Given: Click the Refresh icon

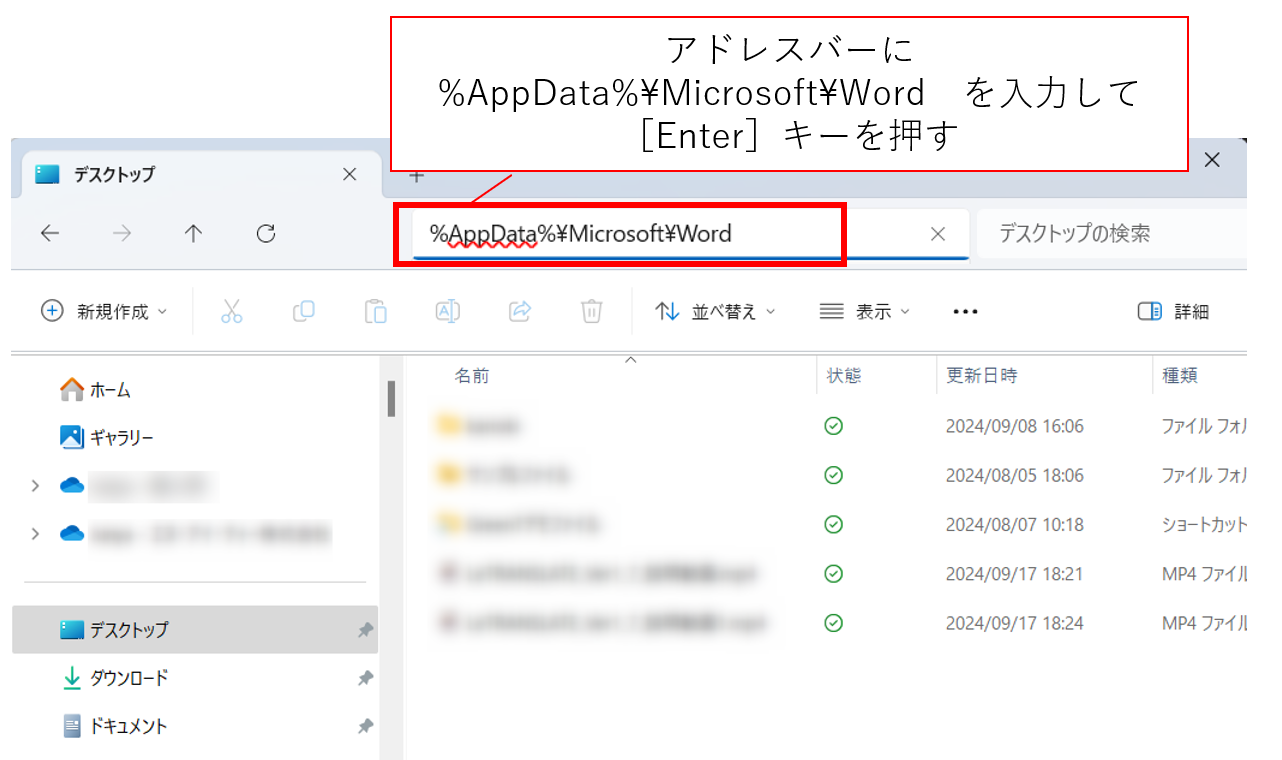Looking at the screenshot, I should 265,234.
